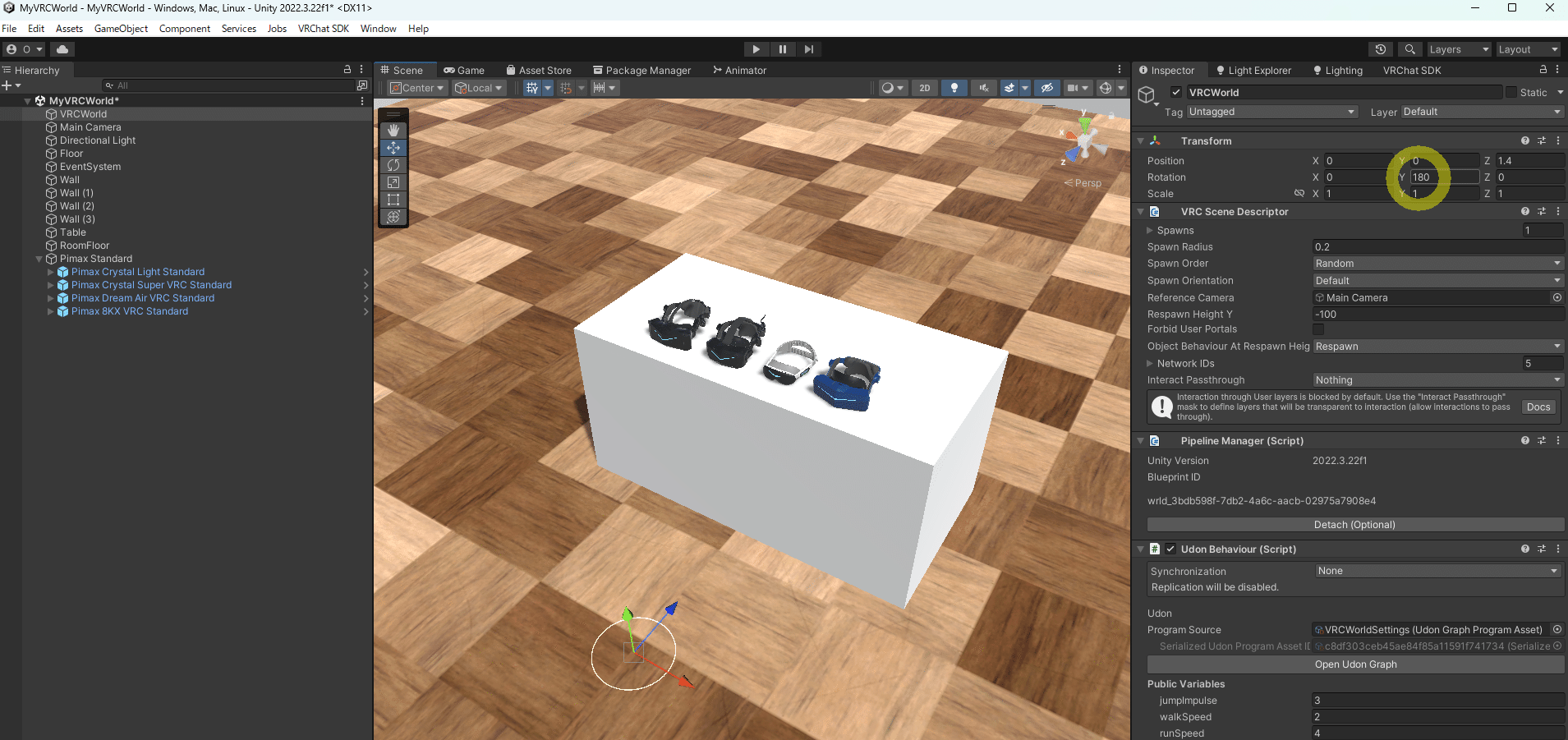1568x740 pixels.
Task: Click the Step frame button
Action: [809, 49]
